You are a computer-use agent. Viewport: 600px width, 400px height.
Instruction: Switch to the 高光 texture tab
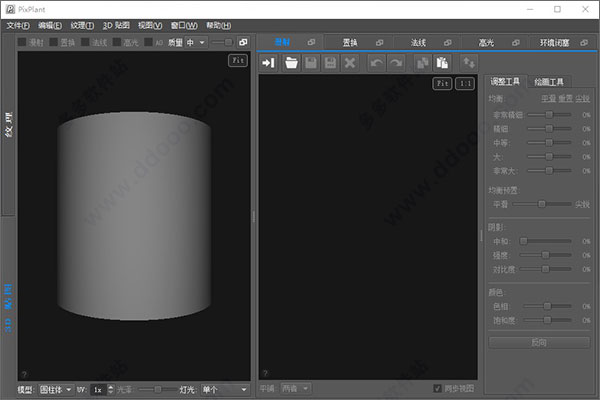486,42
